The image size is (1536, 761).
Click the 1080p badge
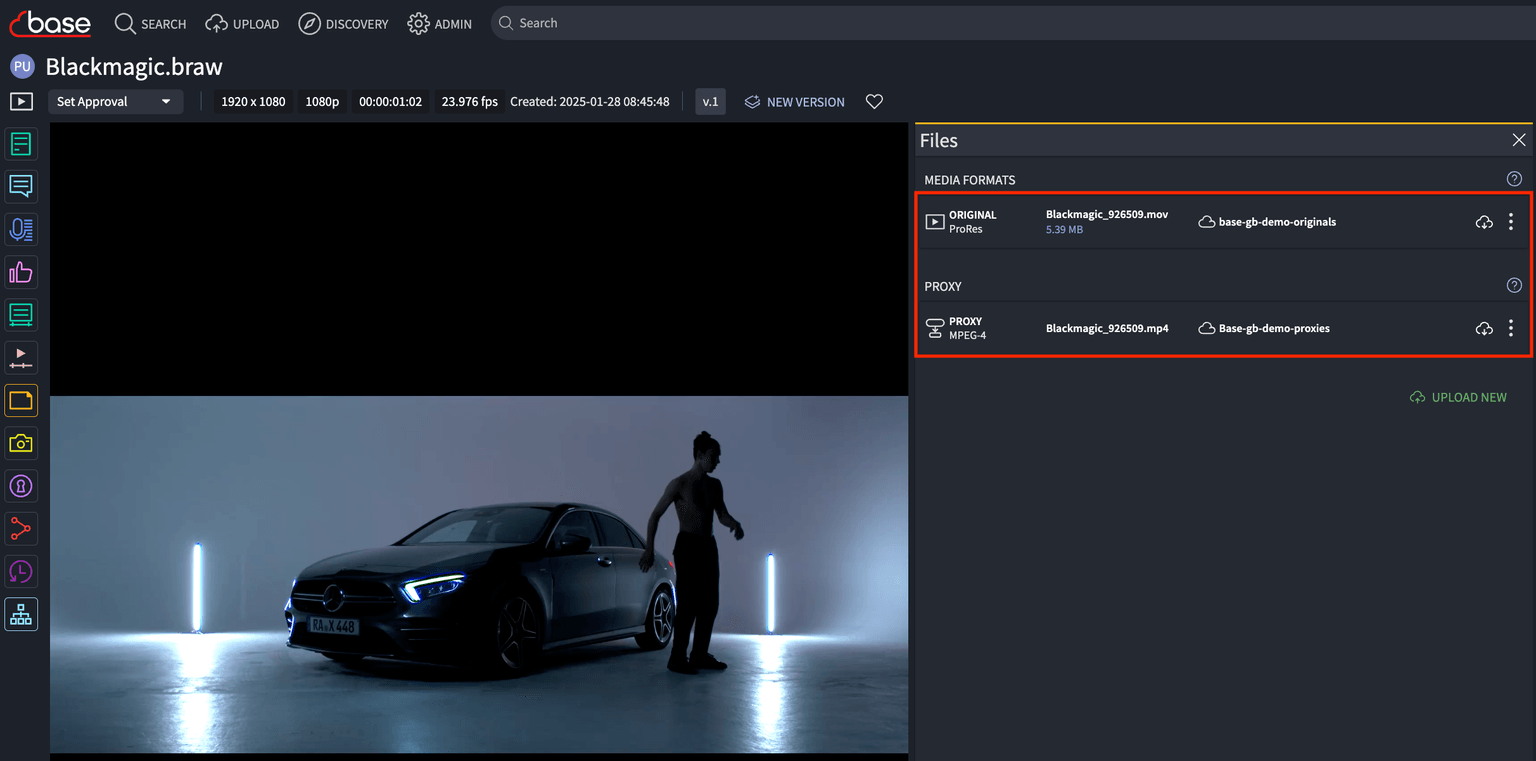322,101
